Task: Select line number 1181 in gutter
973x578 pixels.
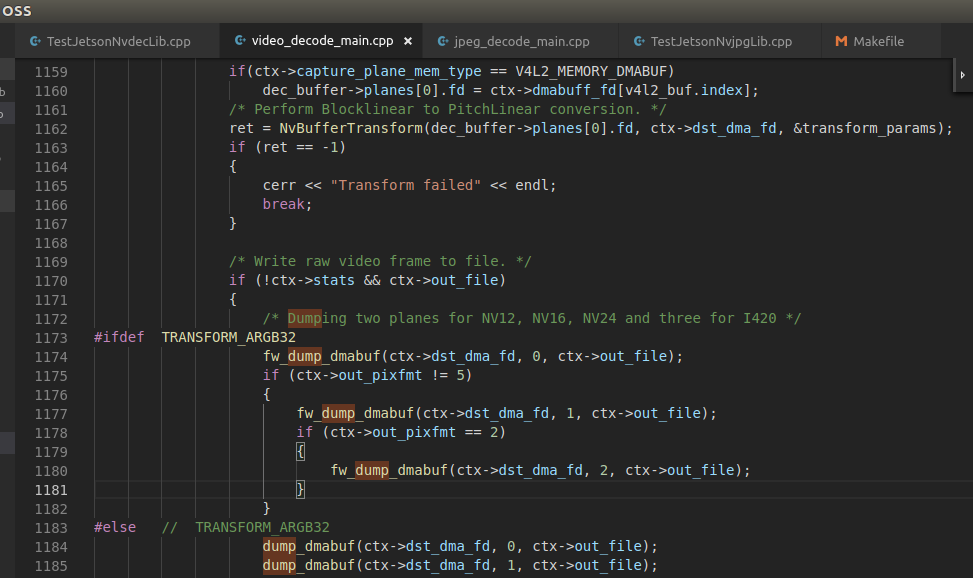Action: pyautogui.click(x=51, y=490)
